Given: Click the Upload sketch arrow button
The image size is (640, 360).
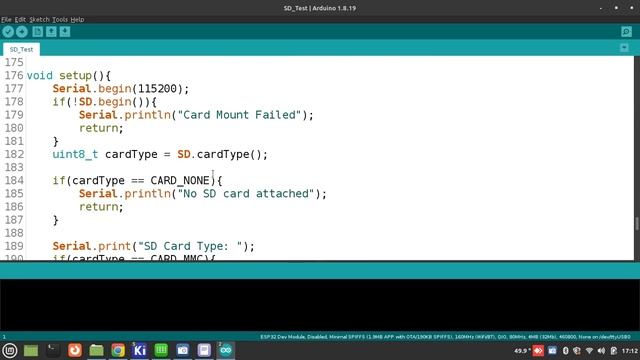Looking at the screenshot, I should pos(22,32).
